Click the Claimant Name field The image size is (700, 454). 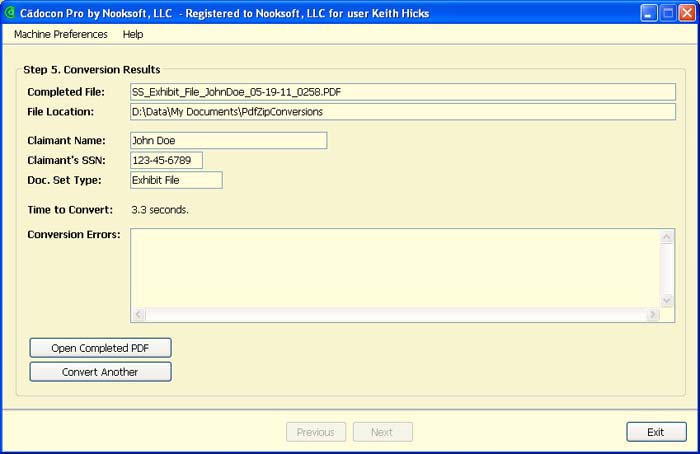(x=229, y=141)
